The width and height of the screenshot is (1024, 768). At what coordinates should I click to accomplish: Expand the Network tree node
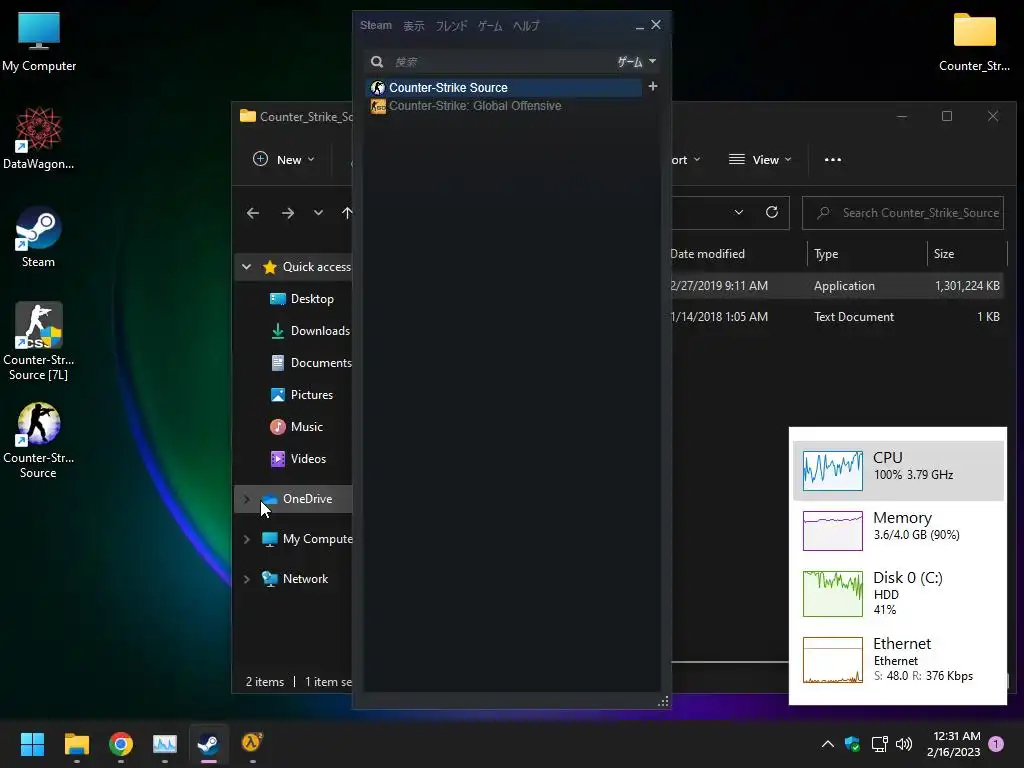pos(246,579)
